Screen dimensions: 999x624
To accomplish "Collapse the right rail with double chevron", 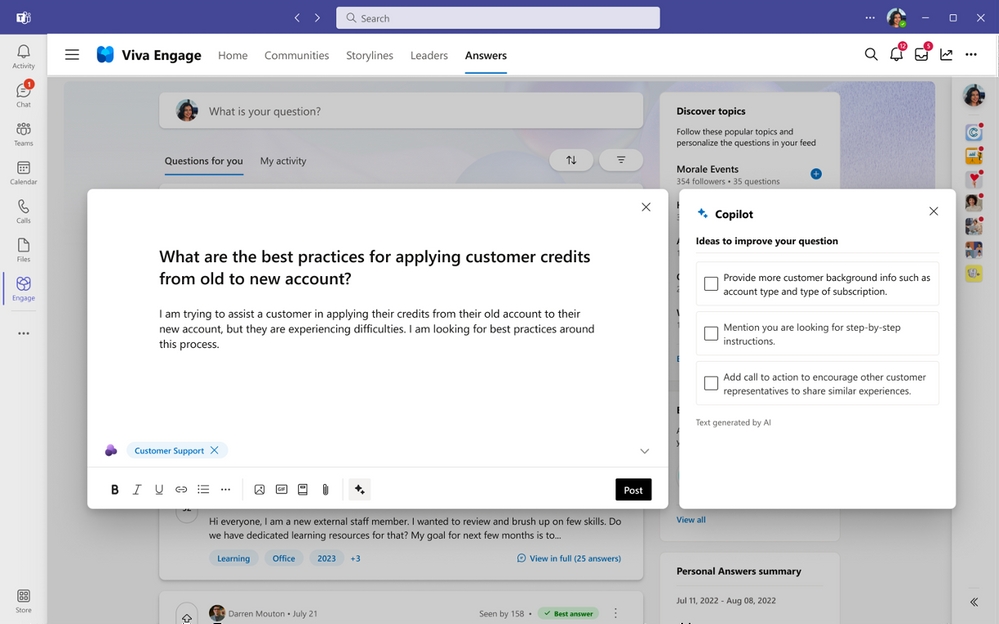I will (x=974, y=602).
